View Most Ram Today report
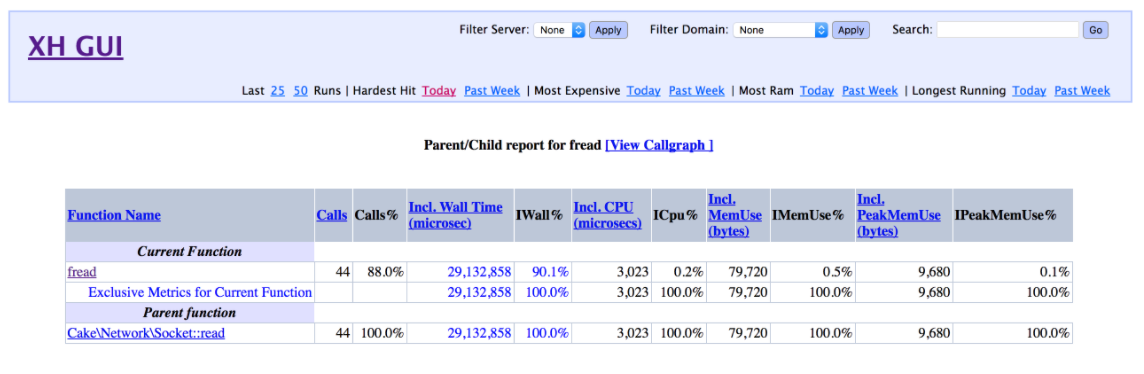Image resolution: width=1144 pixels, height=374 pixels. coord(816,90)
